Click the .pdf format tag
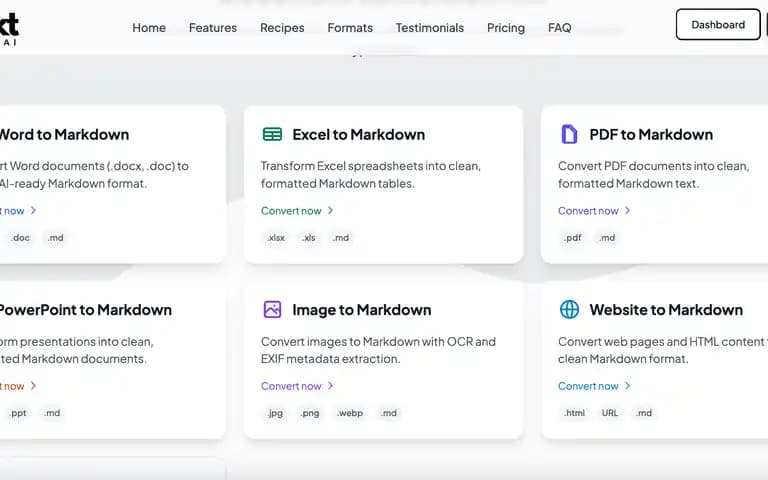The image size is (768, 480). 573,238
